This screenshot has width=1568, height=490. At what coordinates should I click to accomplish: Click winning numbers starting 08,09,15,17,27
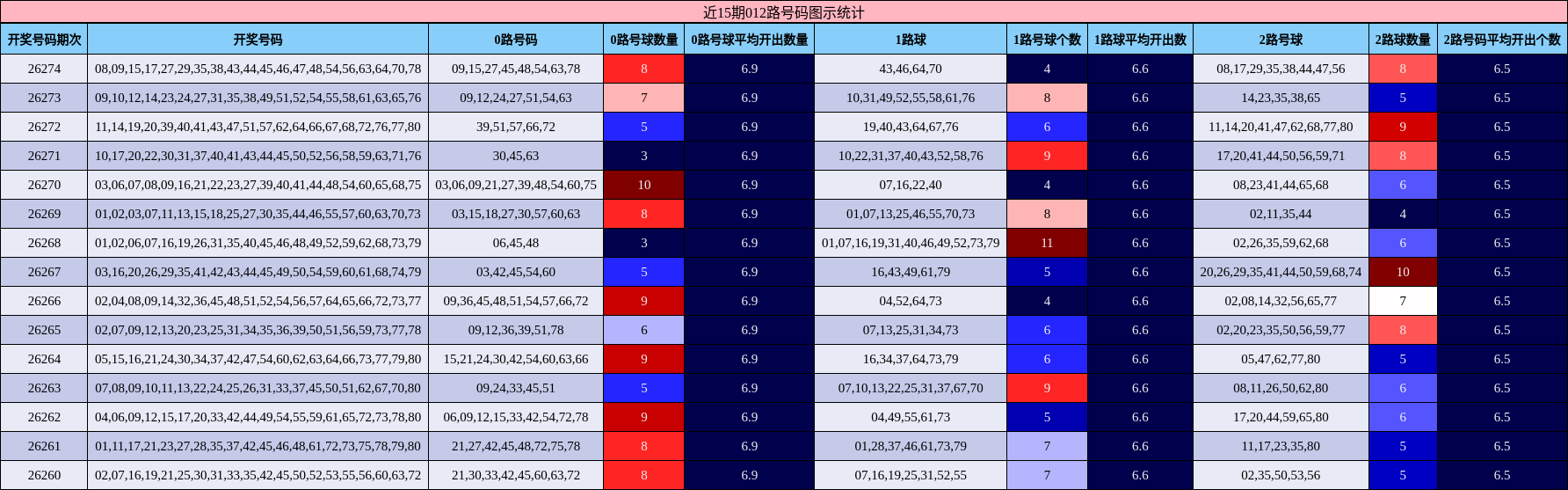click(258, 69)
